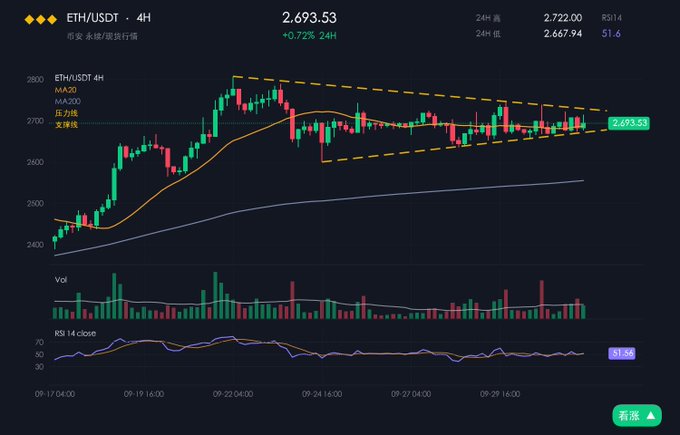Image resolution: width=680 pixels, height=435 pixels.
Task: Click the 09-17 04:00 time axis label
Action: tap(55, 394)
